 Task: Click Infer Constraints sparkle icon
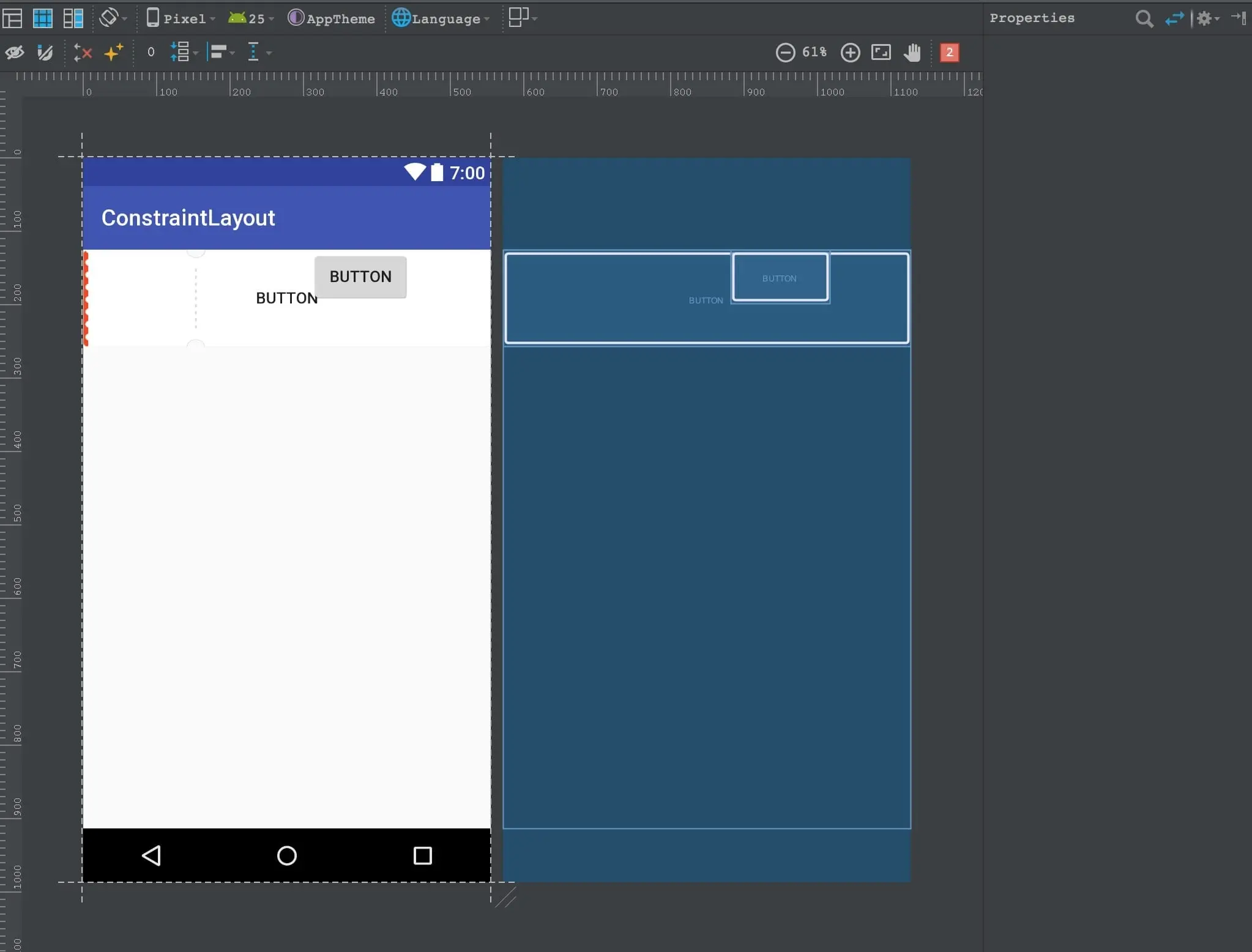click(113, 53)
